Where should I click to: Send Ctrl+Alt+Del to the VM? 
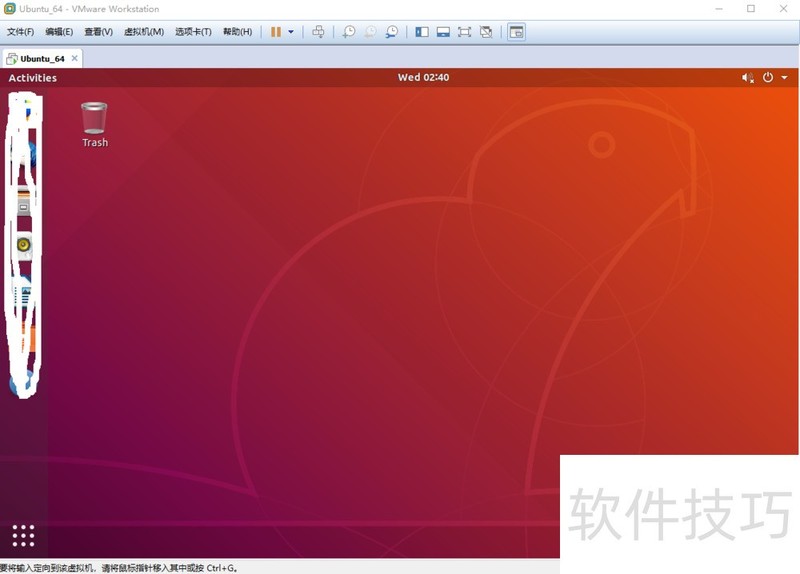[x=318, y=32]
